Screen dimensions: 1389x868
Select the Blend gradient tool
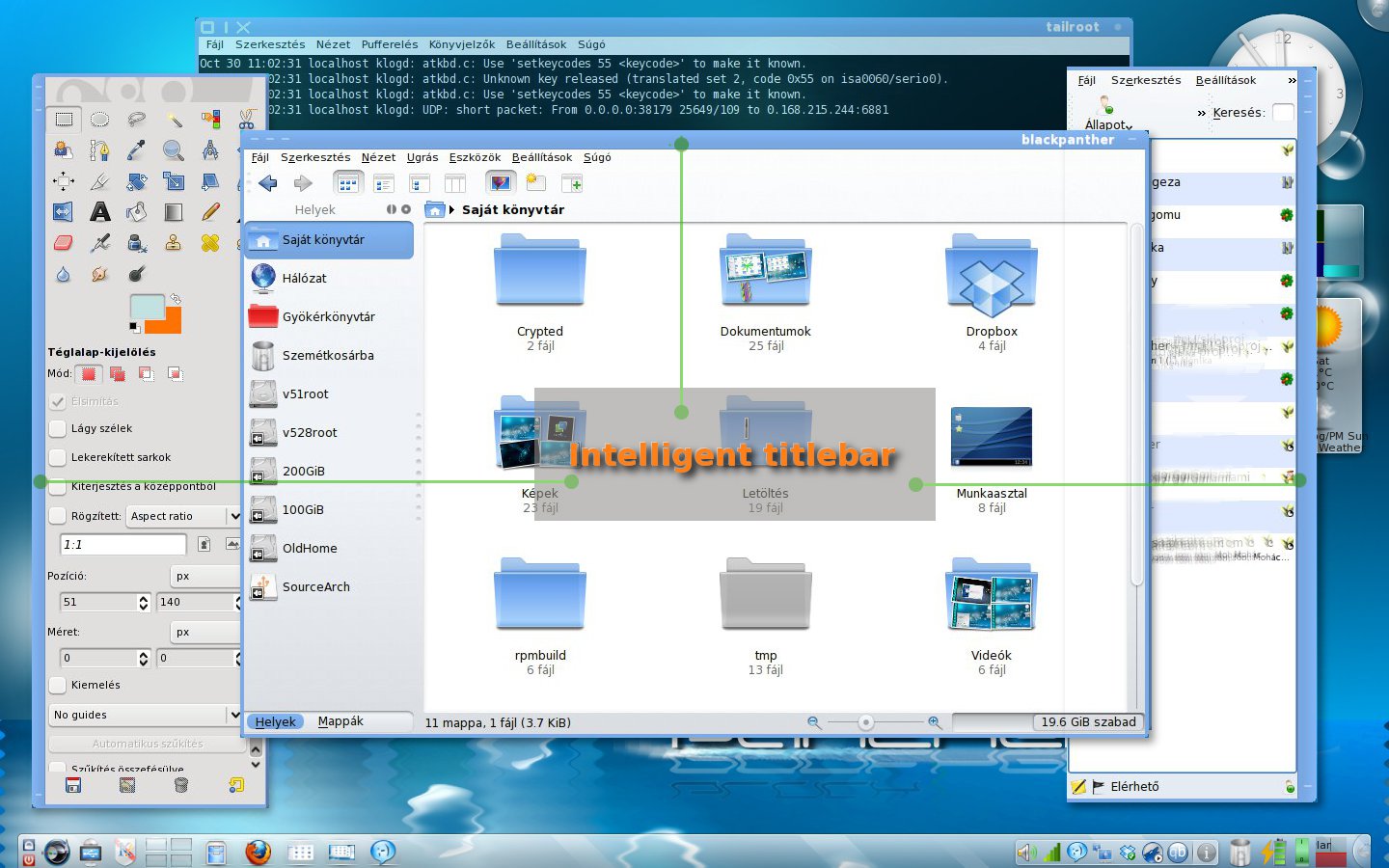(x=174, y=212)
